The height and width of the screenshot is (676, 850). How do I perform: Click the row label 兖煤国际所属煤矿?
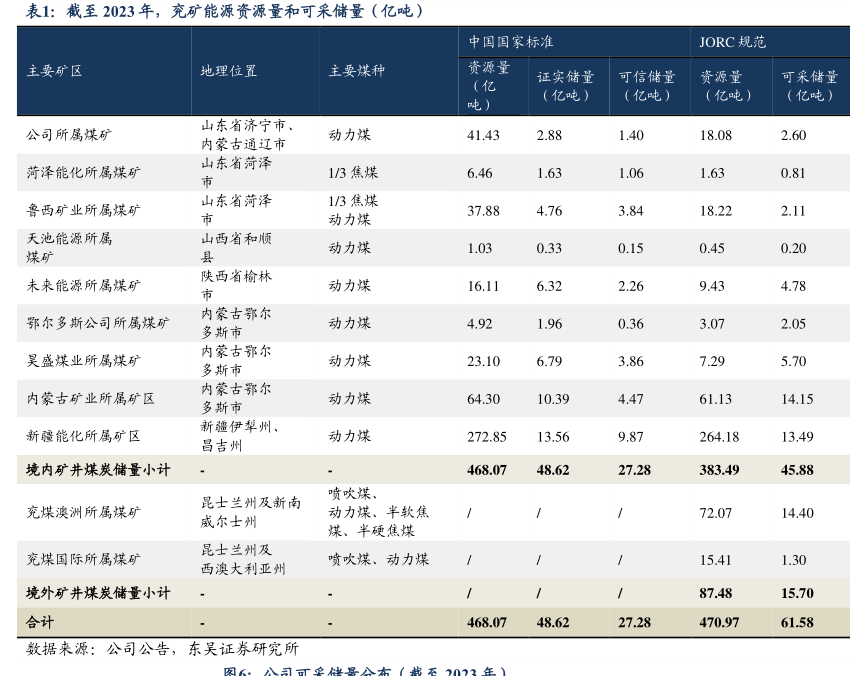point(83,559)
